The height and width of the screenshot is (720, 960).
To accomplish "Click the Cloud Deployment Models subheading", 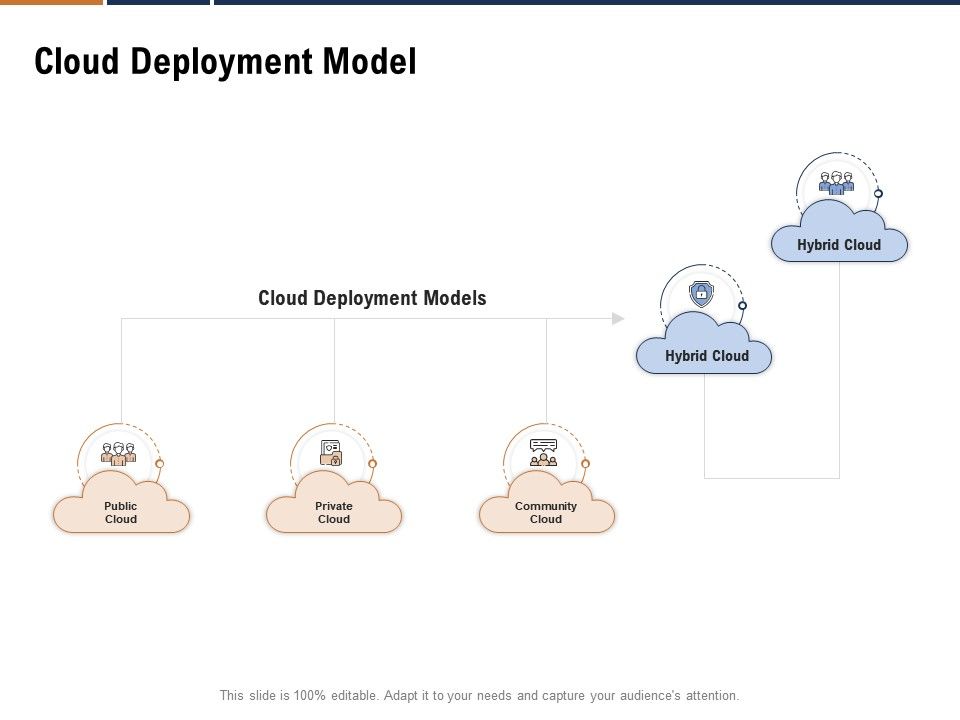I will point(372,298).
